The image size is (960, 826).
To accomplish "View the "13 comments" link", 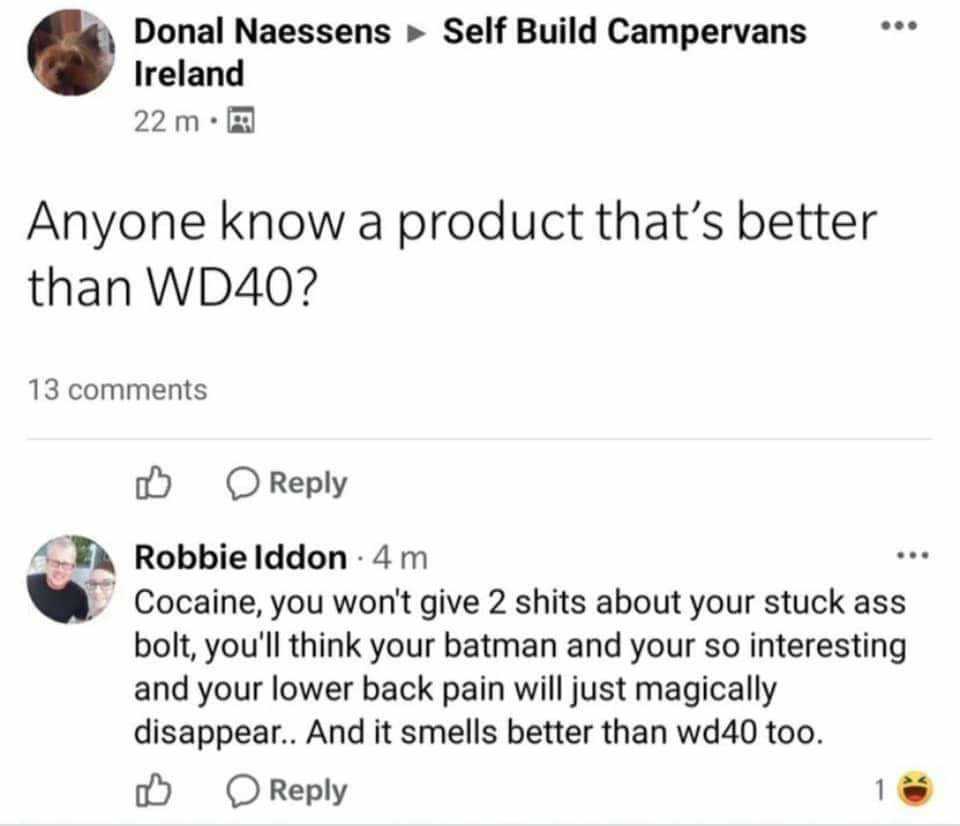I will (116, 389).
